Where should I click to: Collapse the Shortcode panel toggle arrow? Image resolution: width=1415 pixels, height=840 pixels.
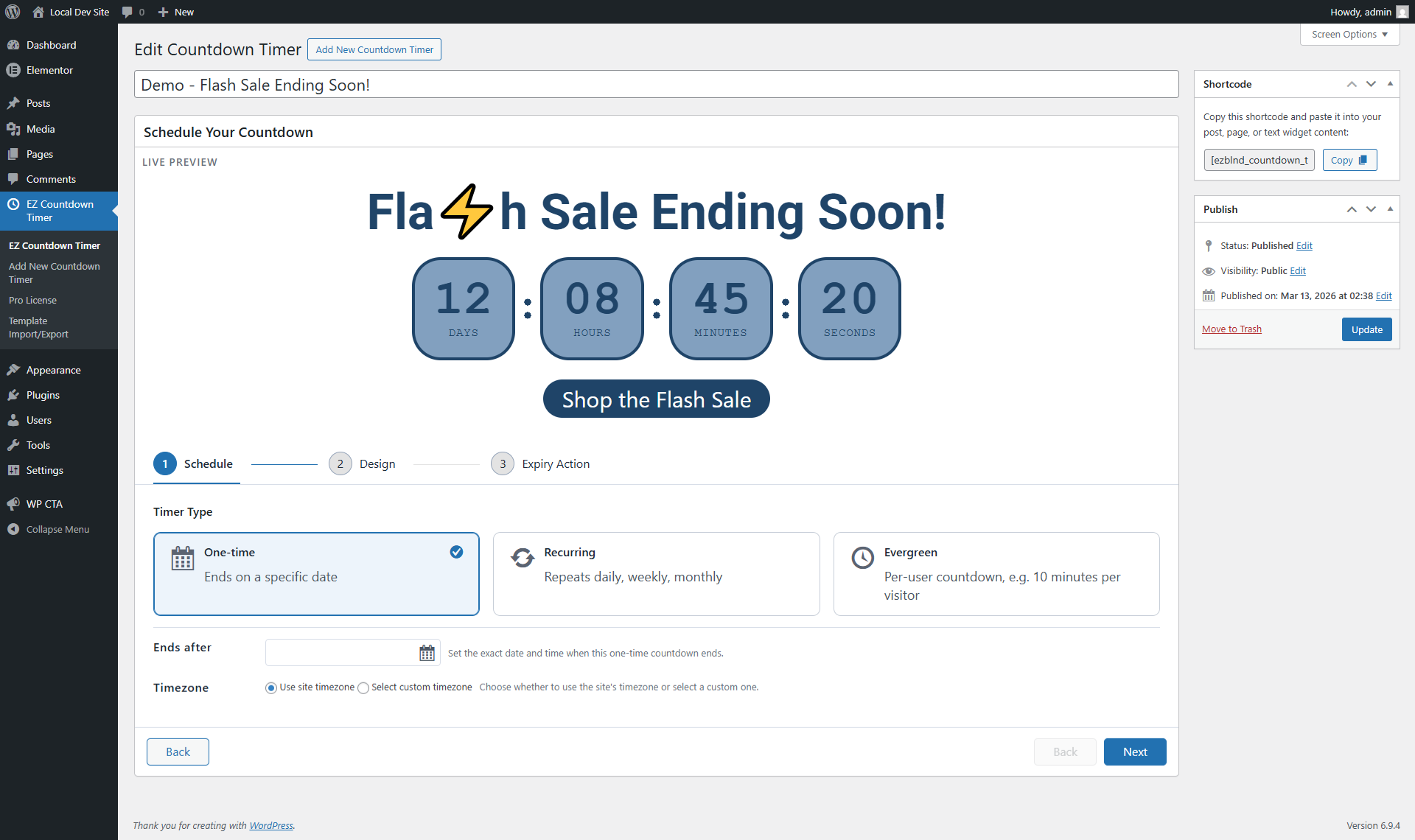tap(1390, 84)
